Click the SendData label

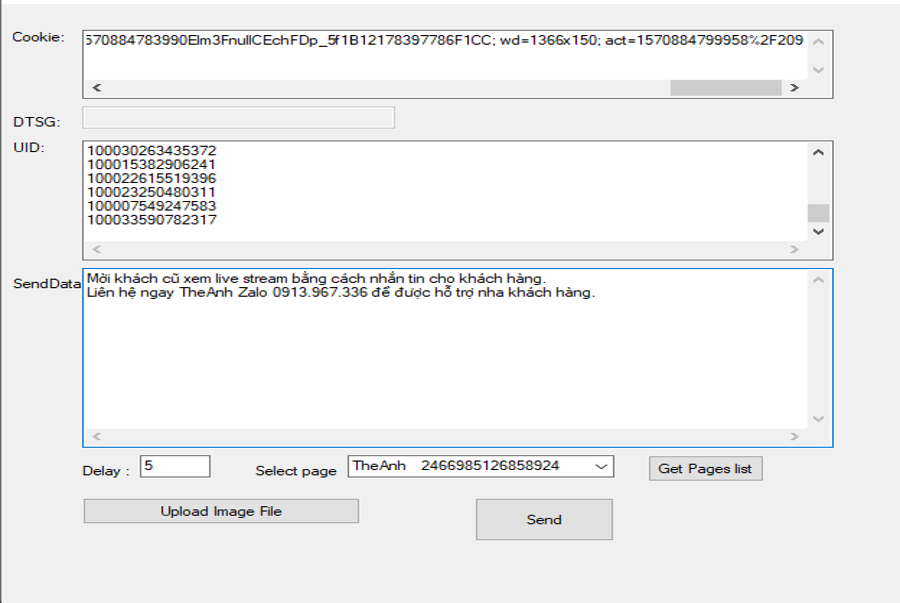47,283
